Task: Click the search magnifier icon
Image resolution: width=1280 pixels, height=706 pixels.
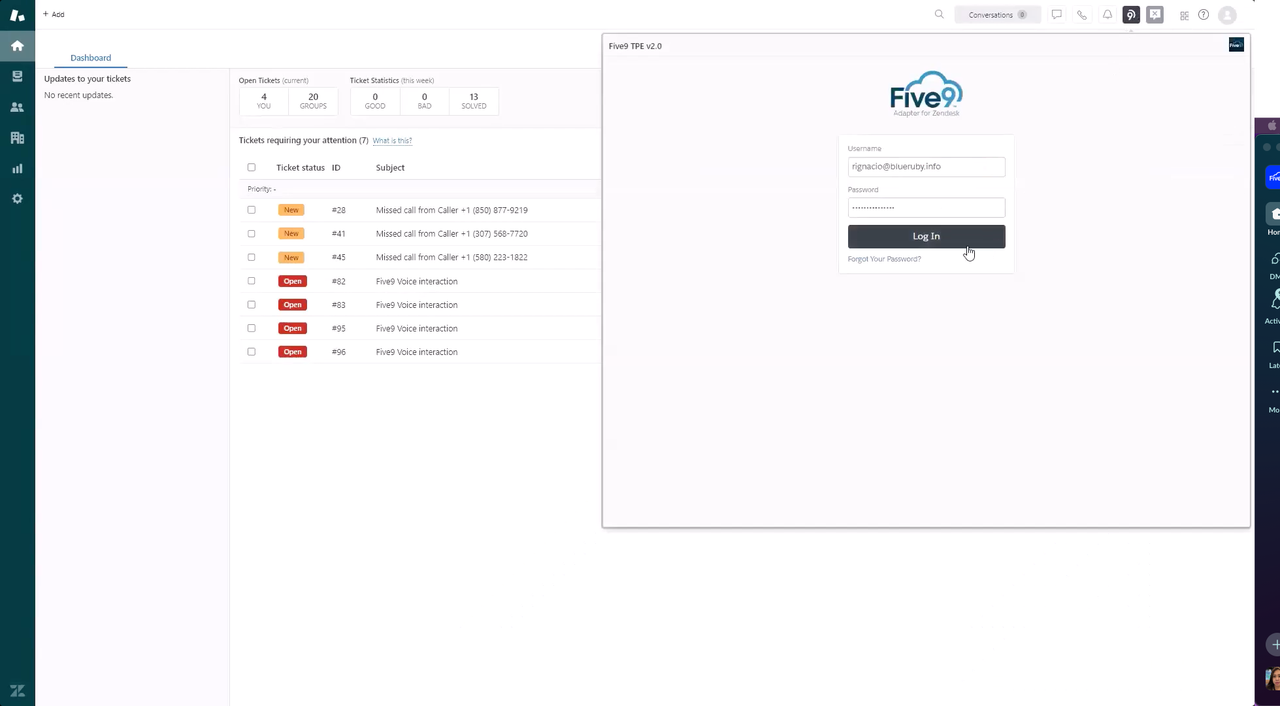Action: tap(939, 15)
